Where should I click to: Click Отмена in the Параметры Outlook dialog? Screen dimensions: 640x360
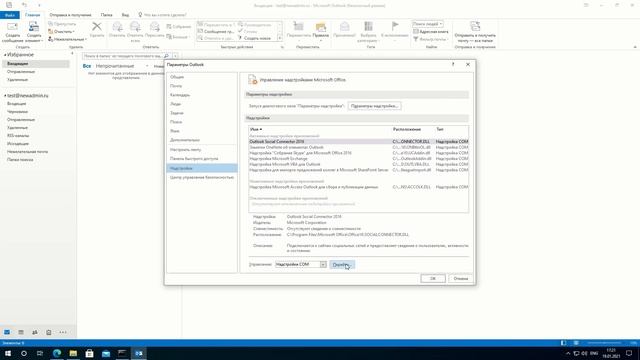pyautogui.click(x=461, y=278)
